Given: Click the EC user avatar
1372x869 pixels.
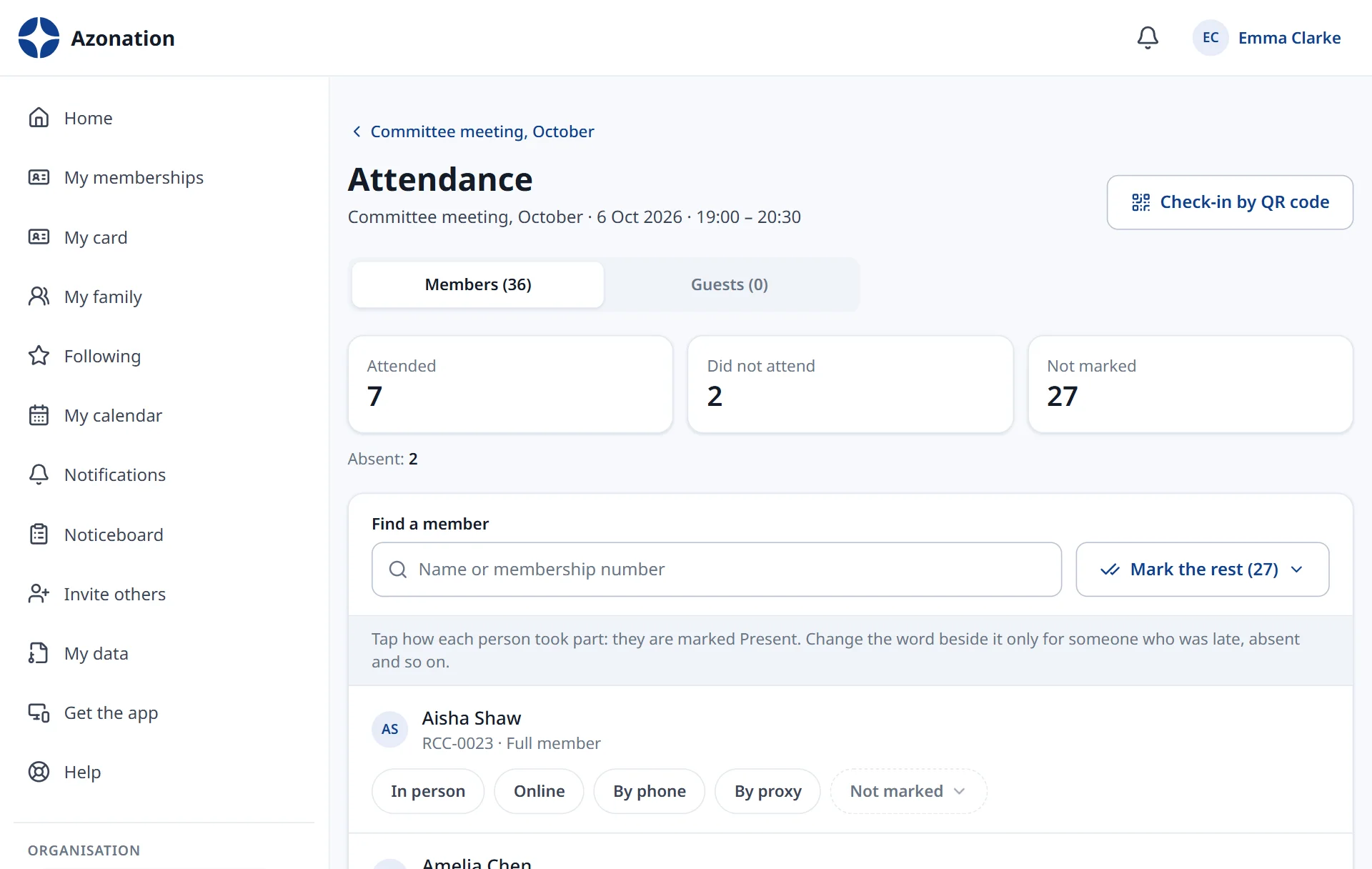Looking at the screenshot, I should (1211, 38).
